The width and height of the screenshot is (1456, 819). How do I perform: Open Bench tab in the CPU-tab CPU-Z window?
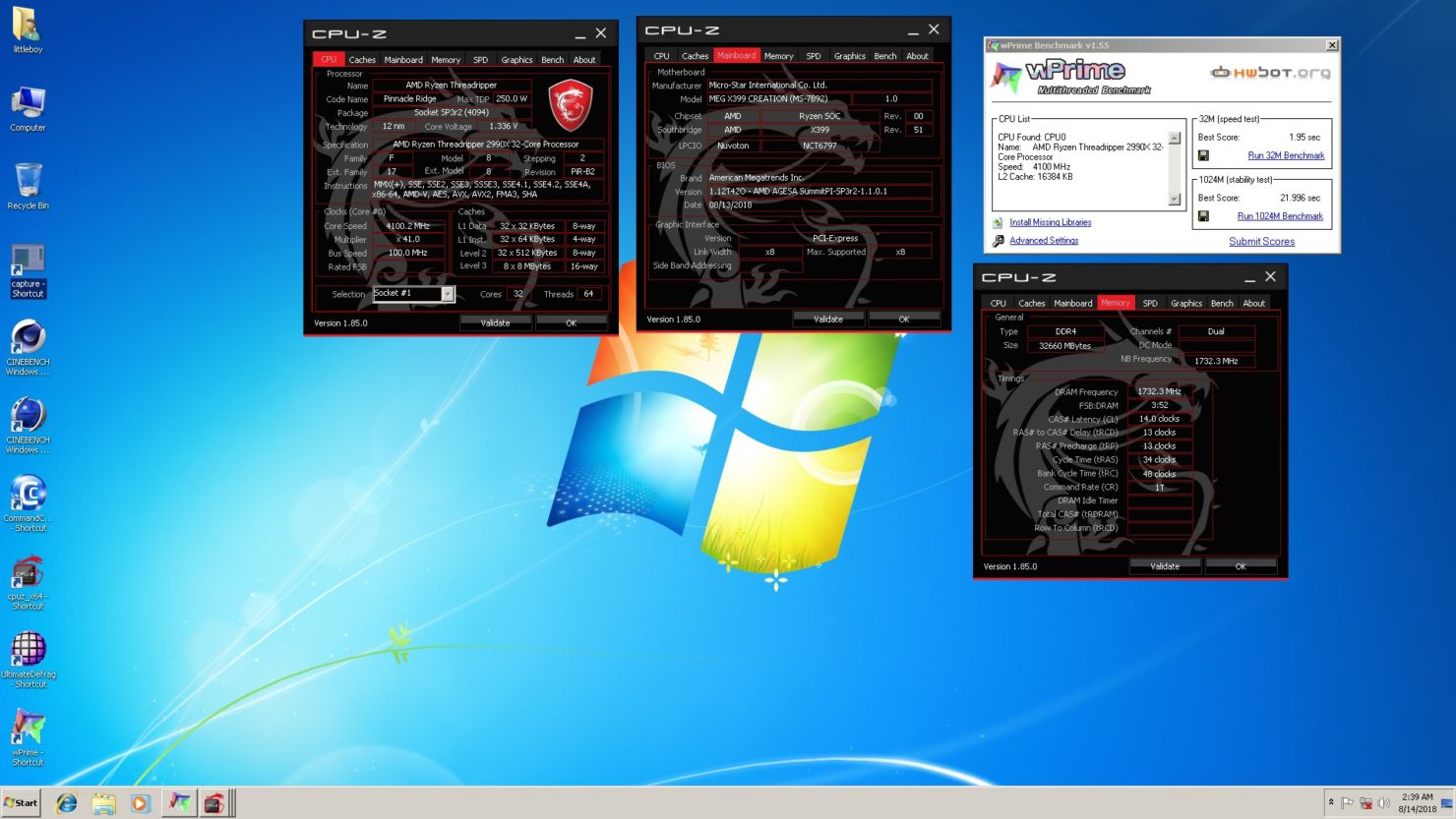point(553,60)
